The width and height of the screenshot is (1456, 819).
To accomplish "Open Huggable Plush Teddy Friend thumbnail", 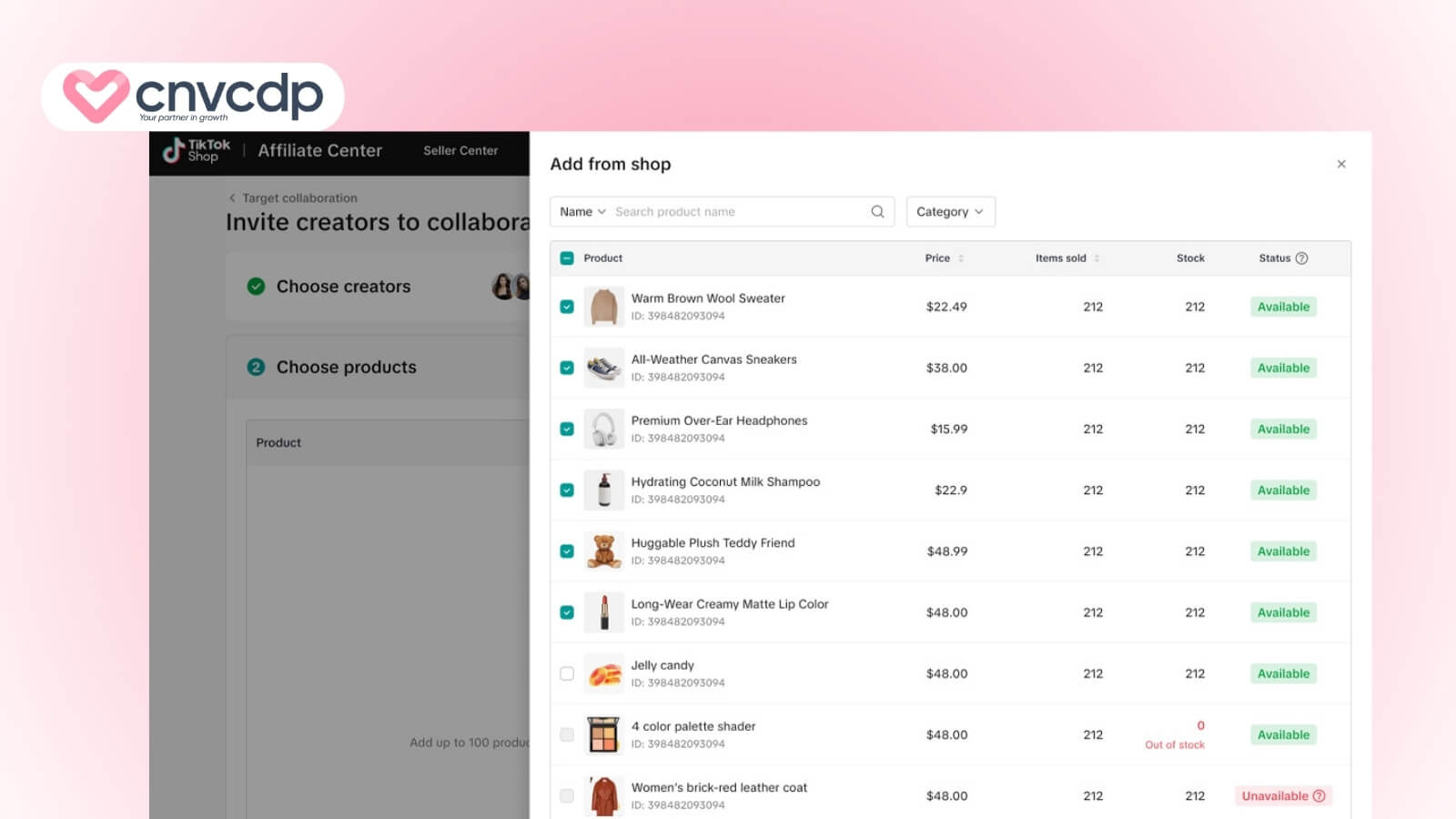I will click(603, 551).
